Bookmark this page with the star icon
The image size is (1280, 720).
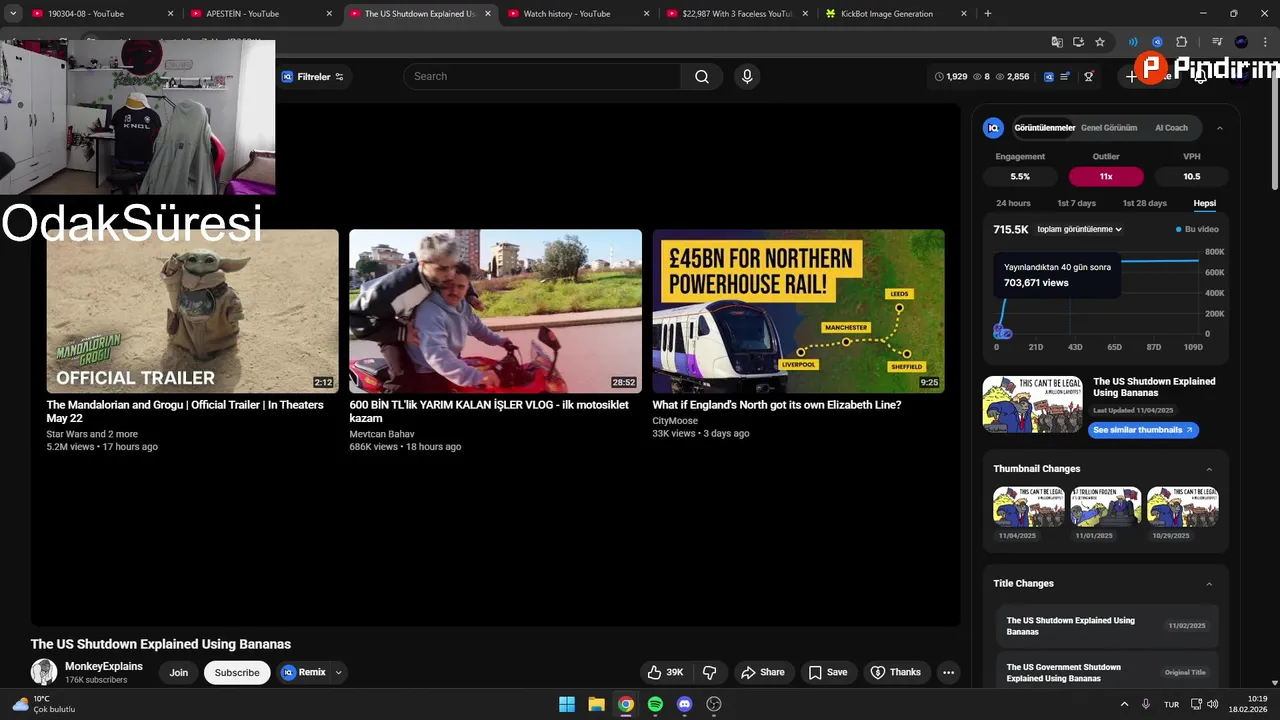pyautogui.click(x=1100, y=42)
